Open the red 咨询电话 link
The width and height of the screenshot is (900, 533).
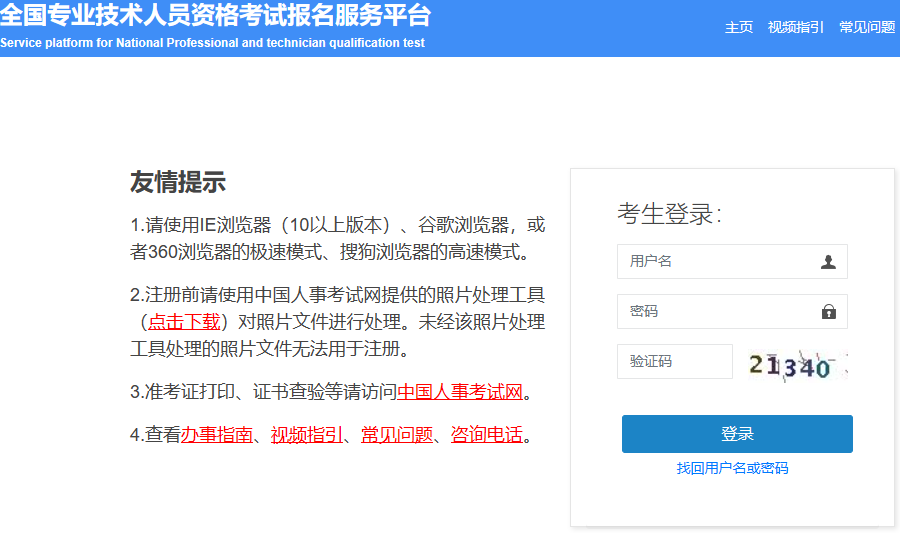pos(486,435)
